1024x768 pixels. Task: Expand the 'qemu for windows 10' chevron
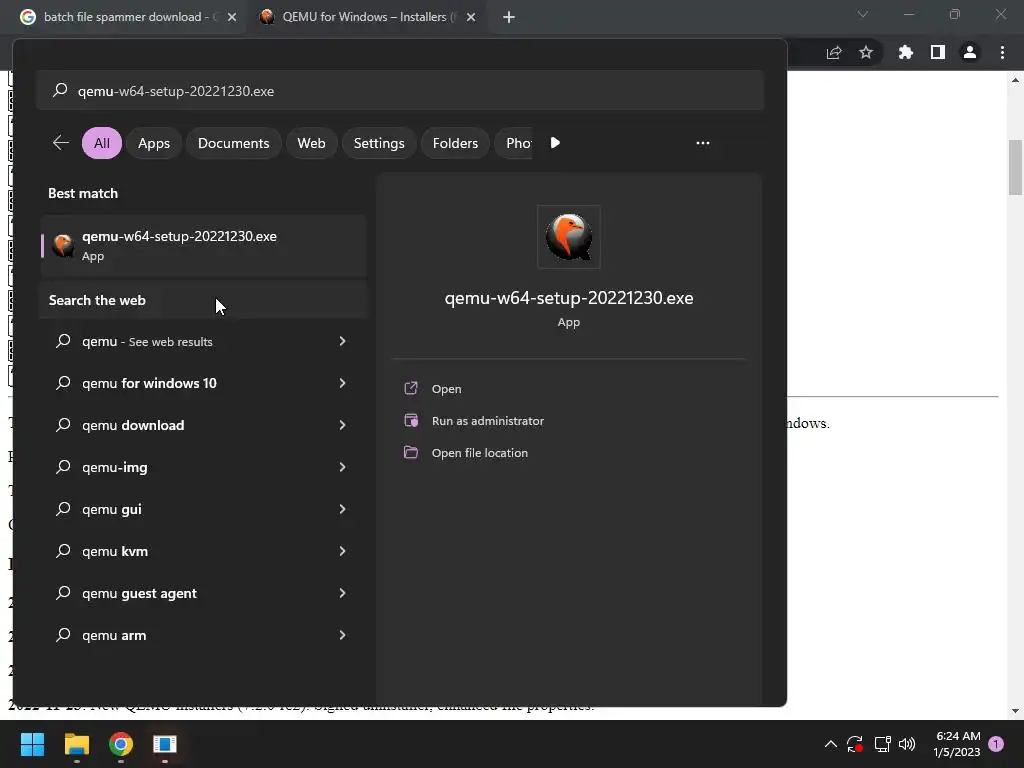(342, 383)
